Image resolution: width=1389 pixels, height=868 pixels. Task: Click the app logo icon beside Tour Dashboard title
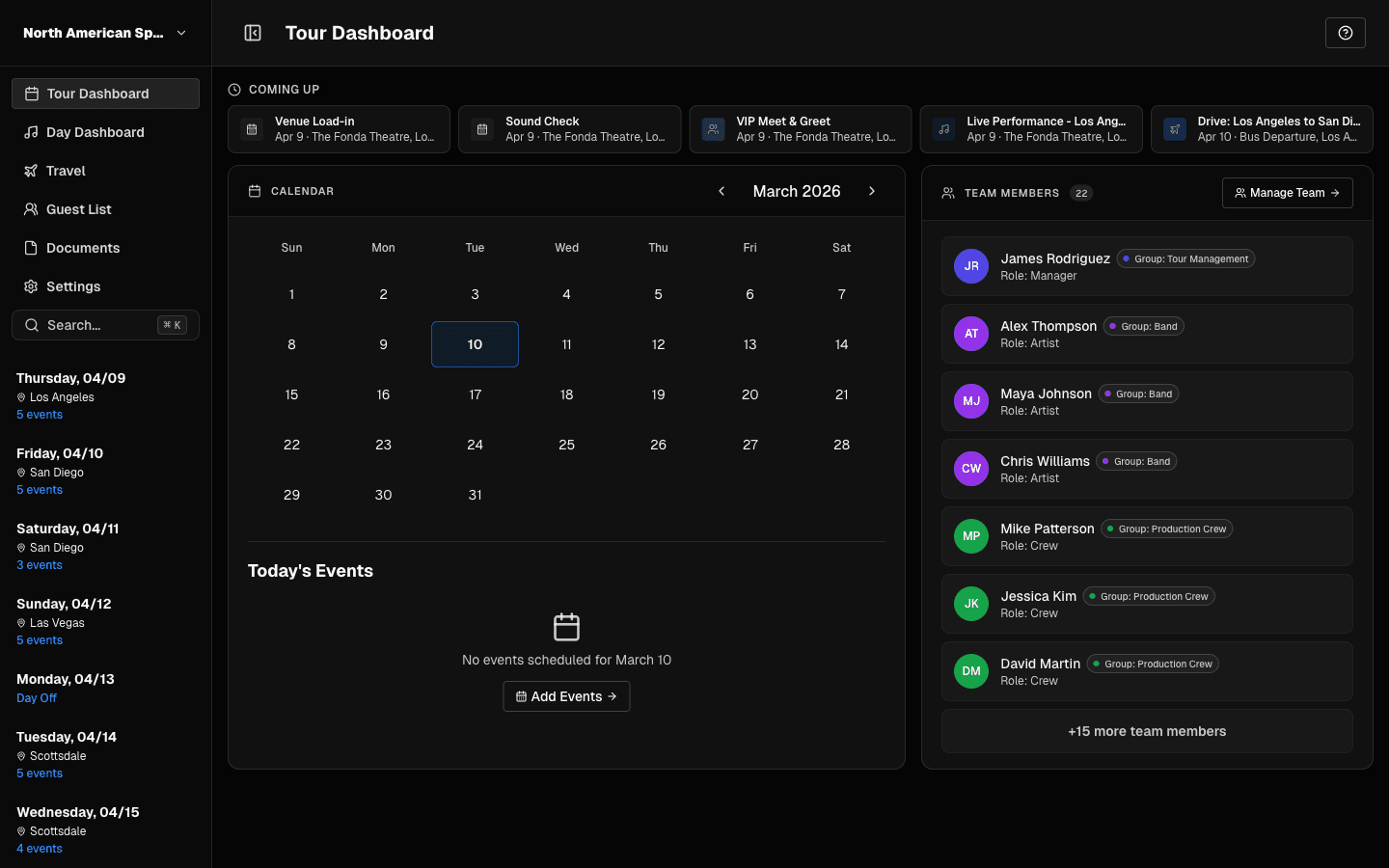click(252, 32)
